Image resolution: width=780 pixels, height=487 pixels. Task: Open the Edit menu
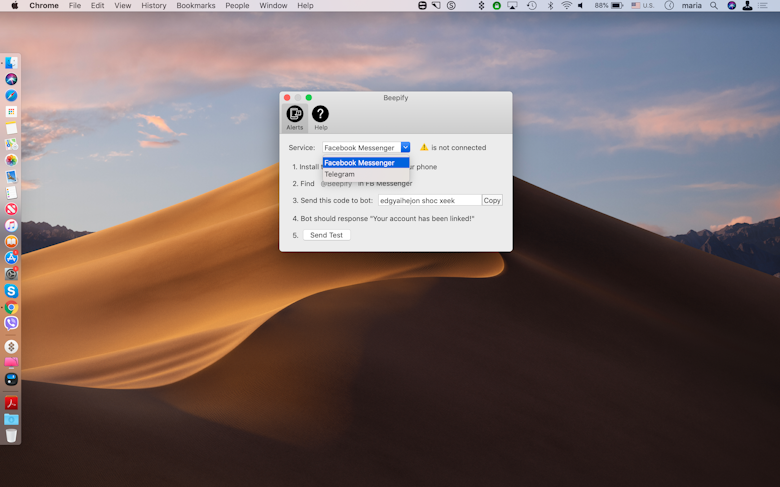coord(98,5)
